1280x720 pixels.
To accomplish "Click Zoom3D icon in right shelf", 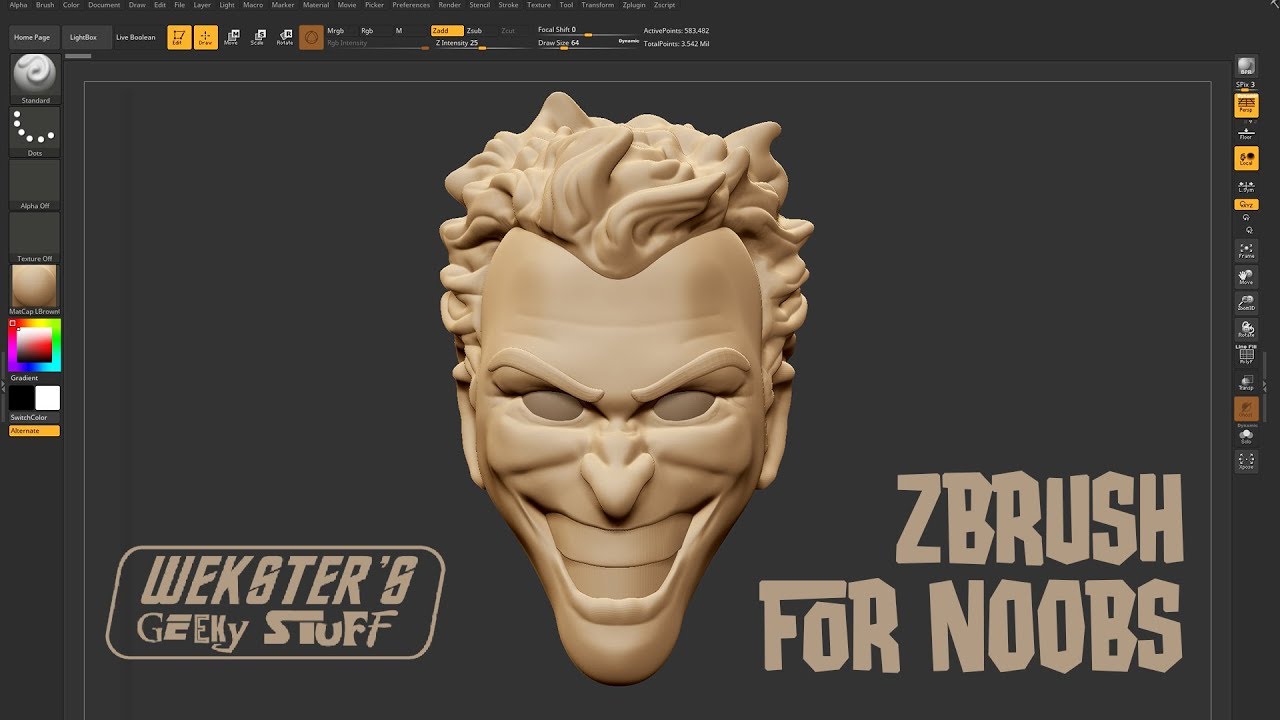I will coord(1246,302).
